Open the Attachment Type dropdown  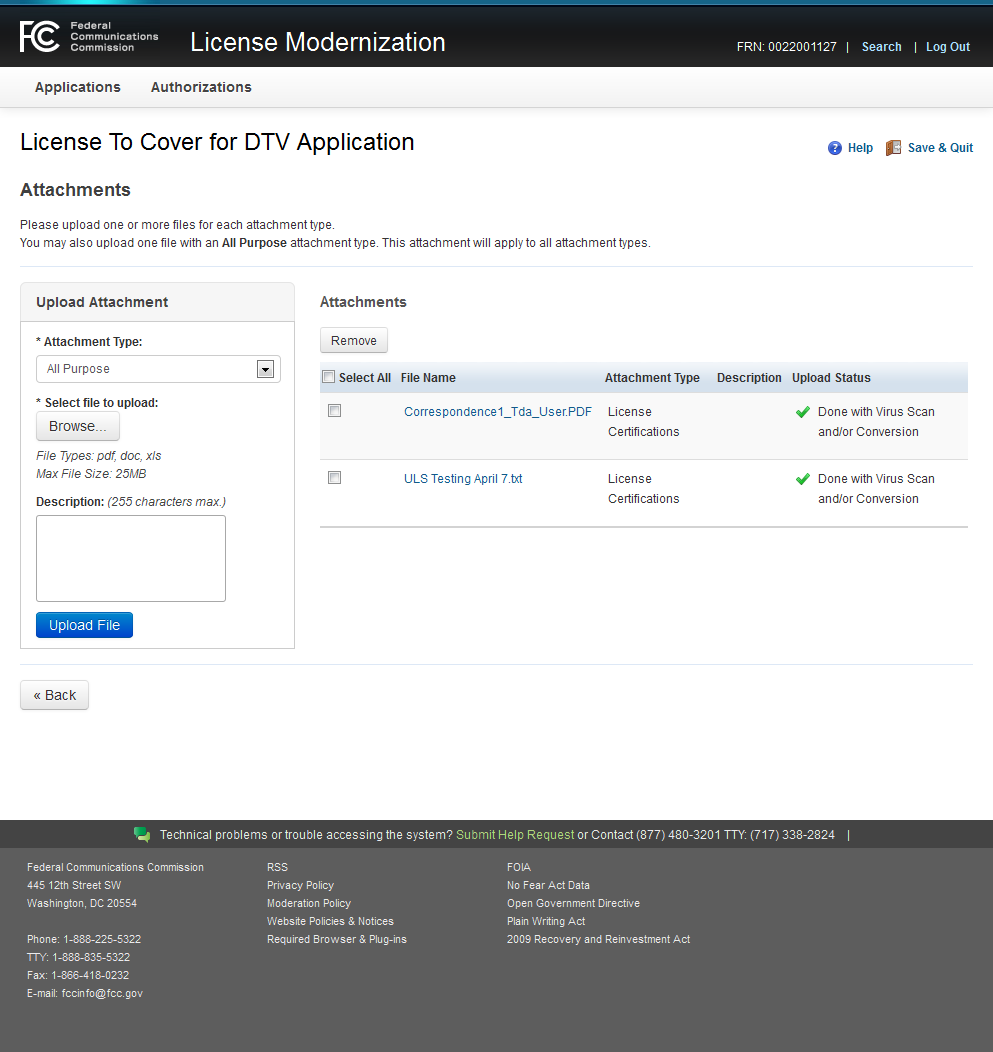click(150, 369)
